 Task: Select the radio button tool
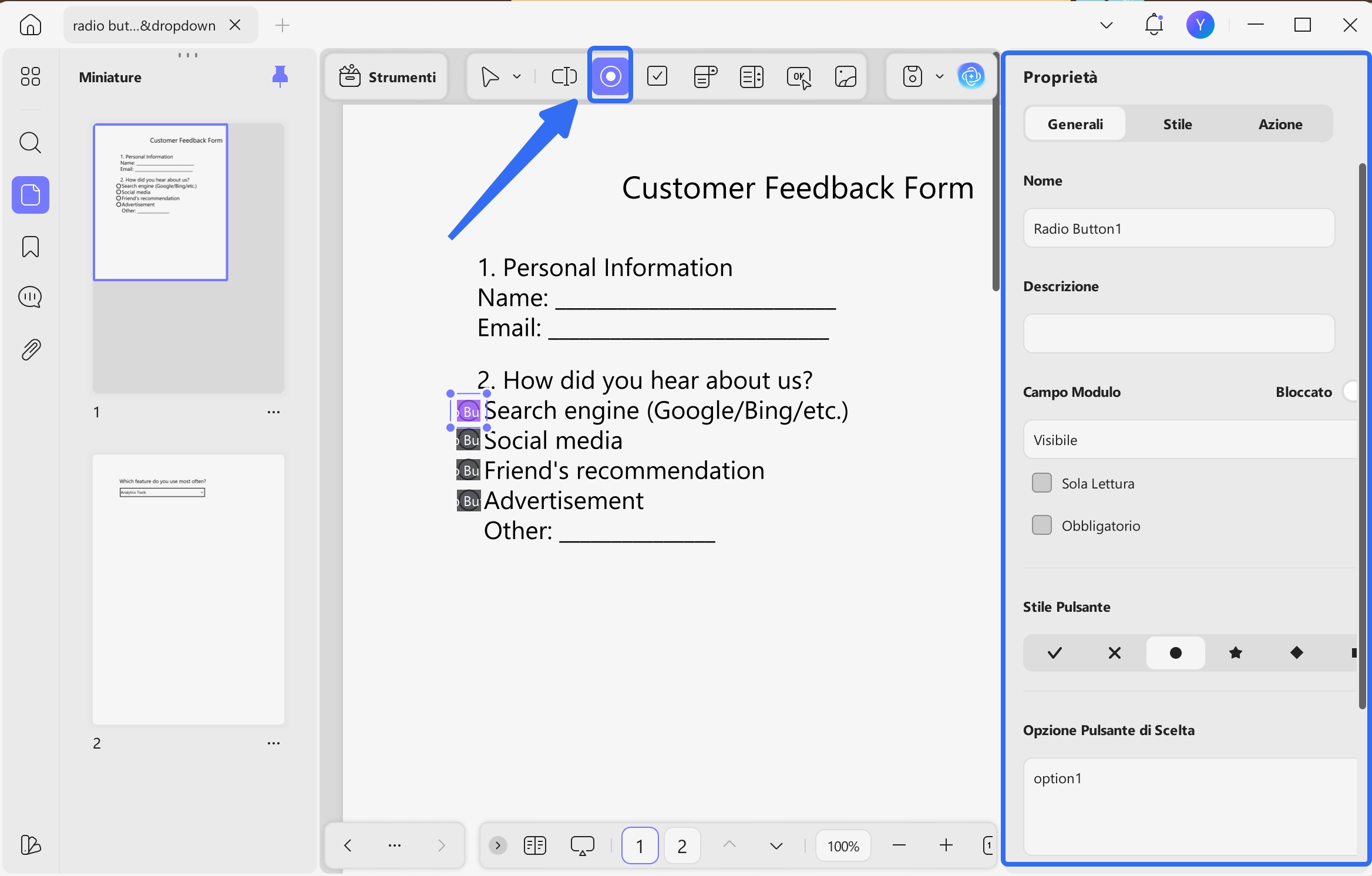(610, 76)
